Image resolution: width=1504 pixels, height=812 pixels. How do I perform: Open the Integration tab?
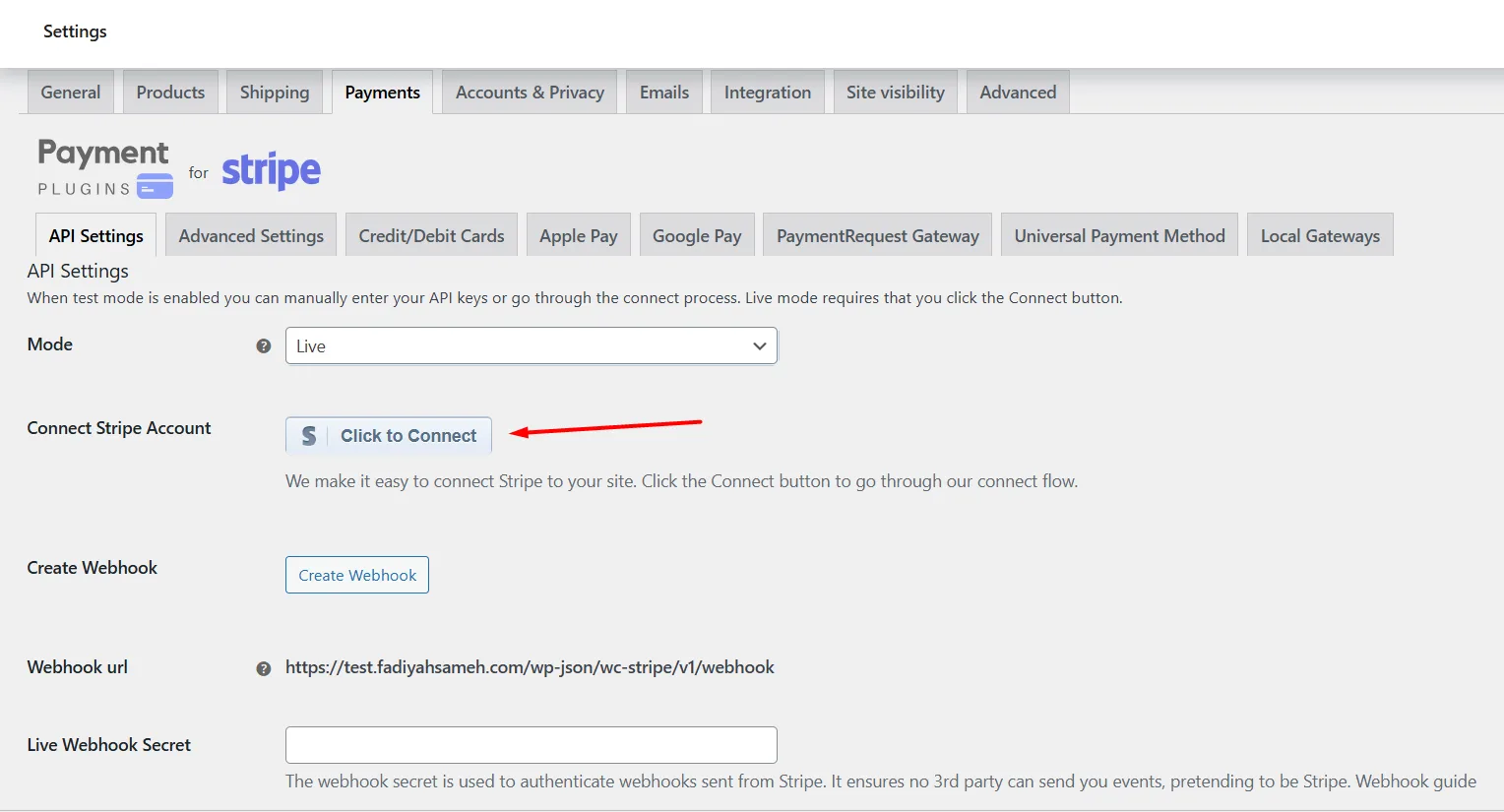click(768, 92)
